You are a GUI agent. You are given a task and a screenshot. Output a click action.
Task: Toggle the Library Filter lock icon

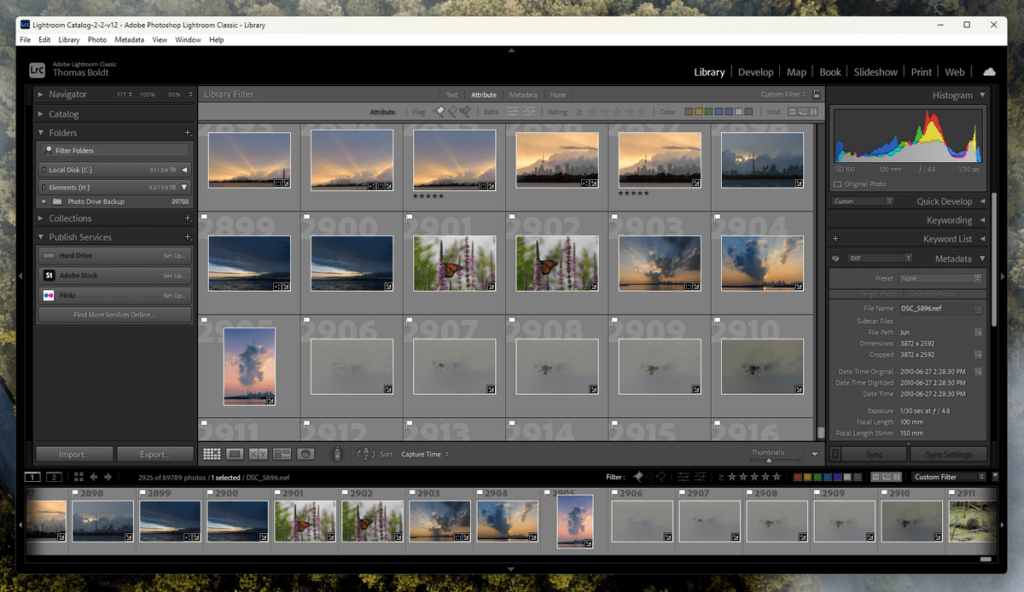[816, 94]
